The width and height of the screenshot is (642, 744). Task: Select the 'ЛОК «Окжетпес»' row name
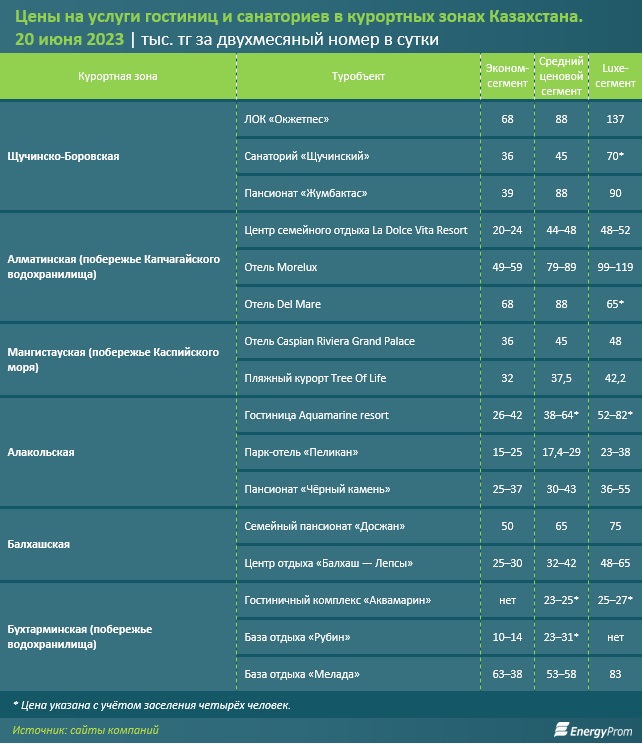click(287, 119)
